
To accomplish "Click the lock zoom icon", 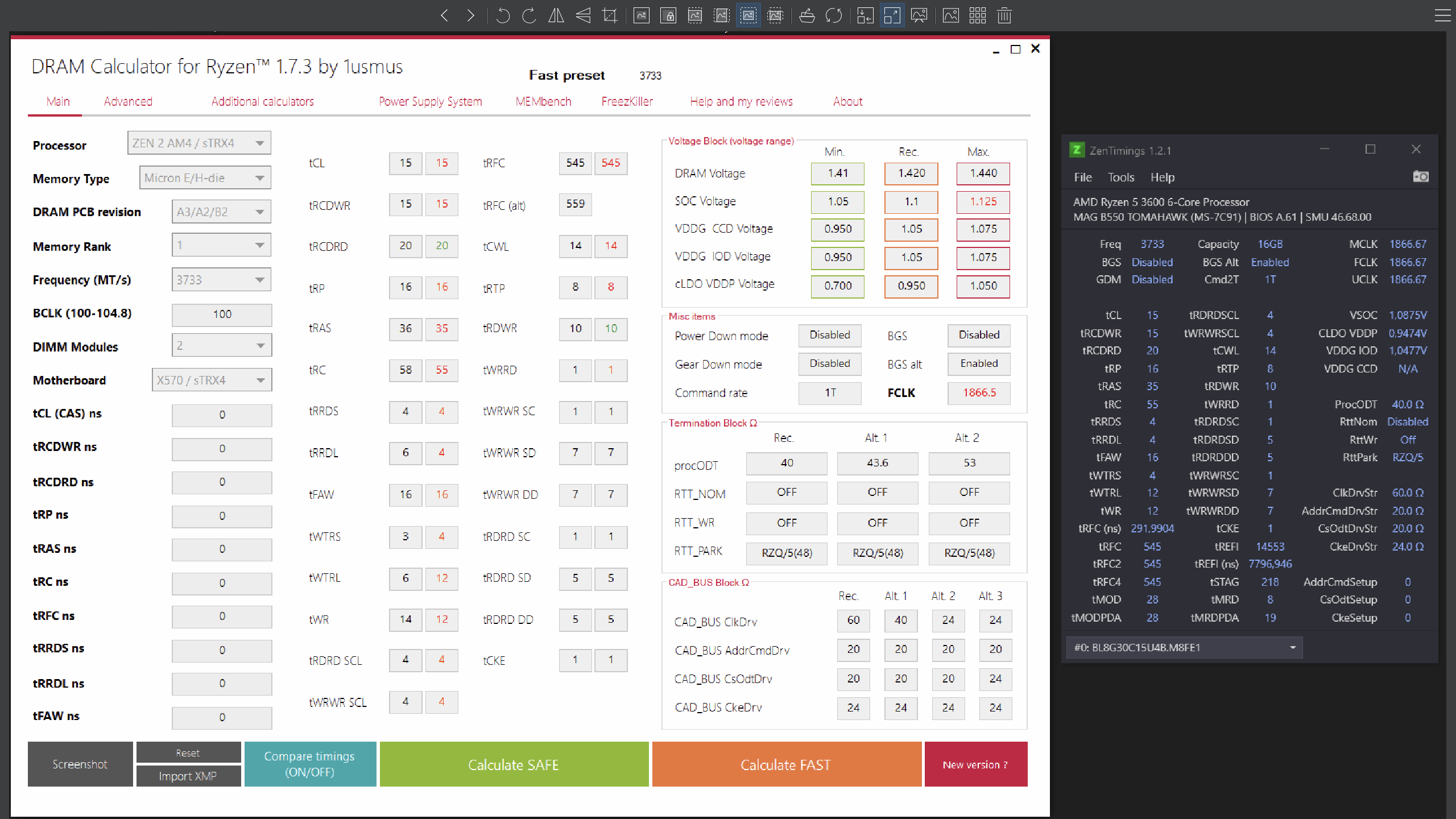I will click(668, 15).
